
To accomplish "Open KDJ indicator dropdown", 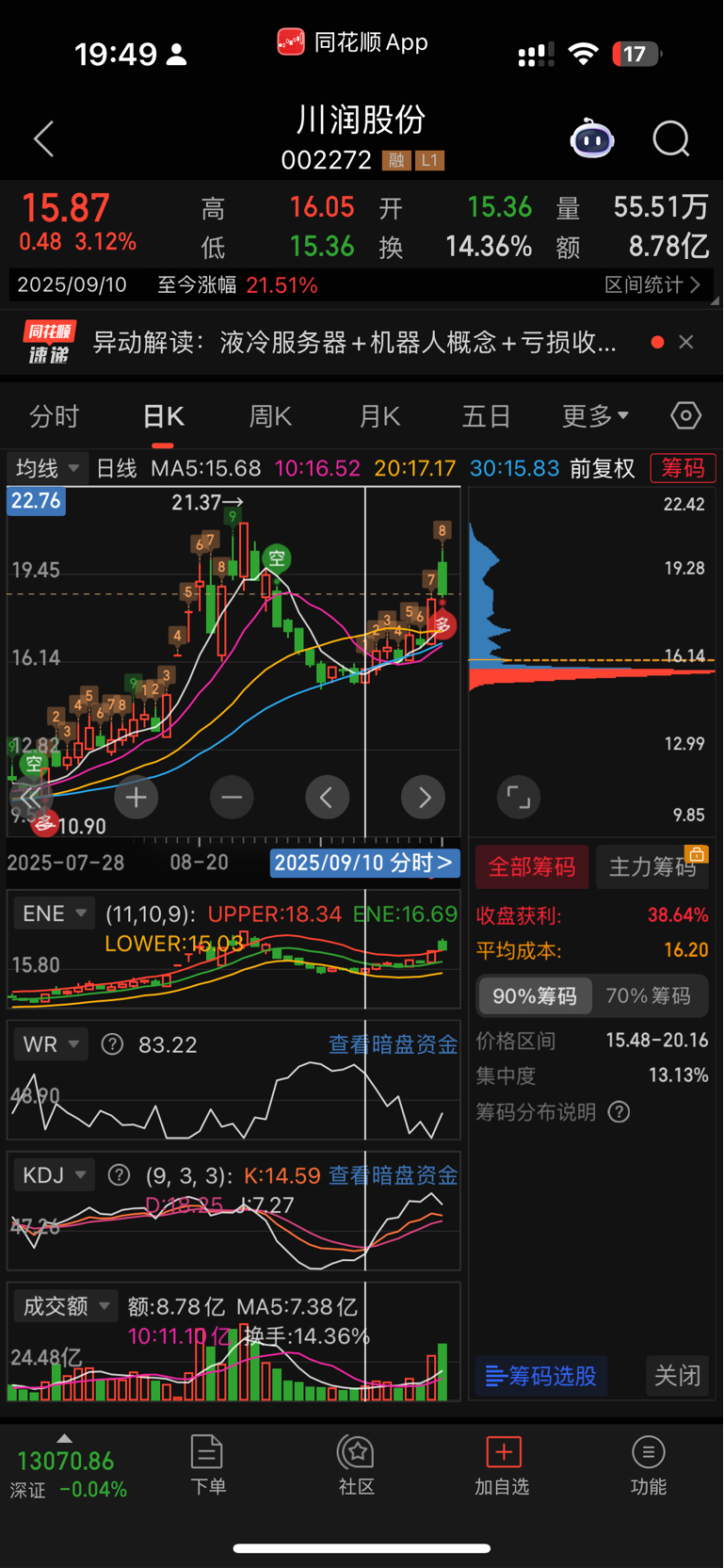I will point(54,1175).
